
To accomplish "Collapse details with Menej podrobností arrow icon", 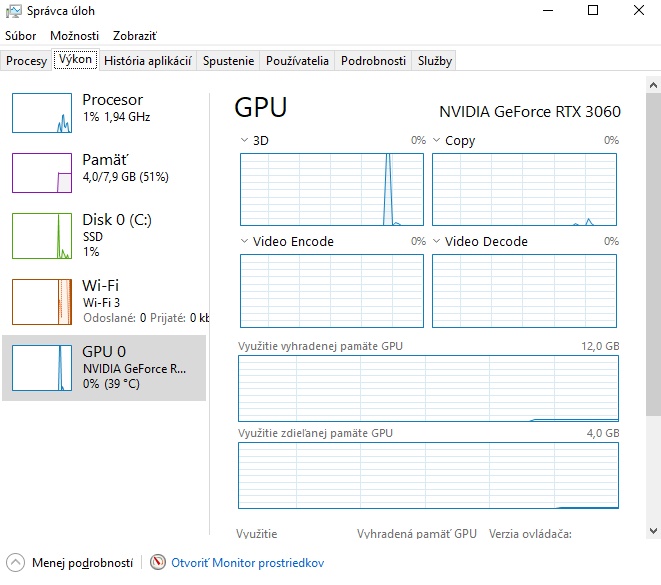I will point(15,563).
